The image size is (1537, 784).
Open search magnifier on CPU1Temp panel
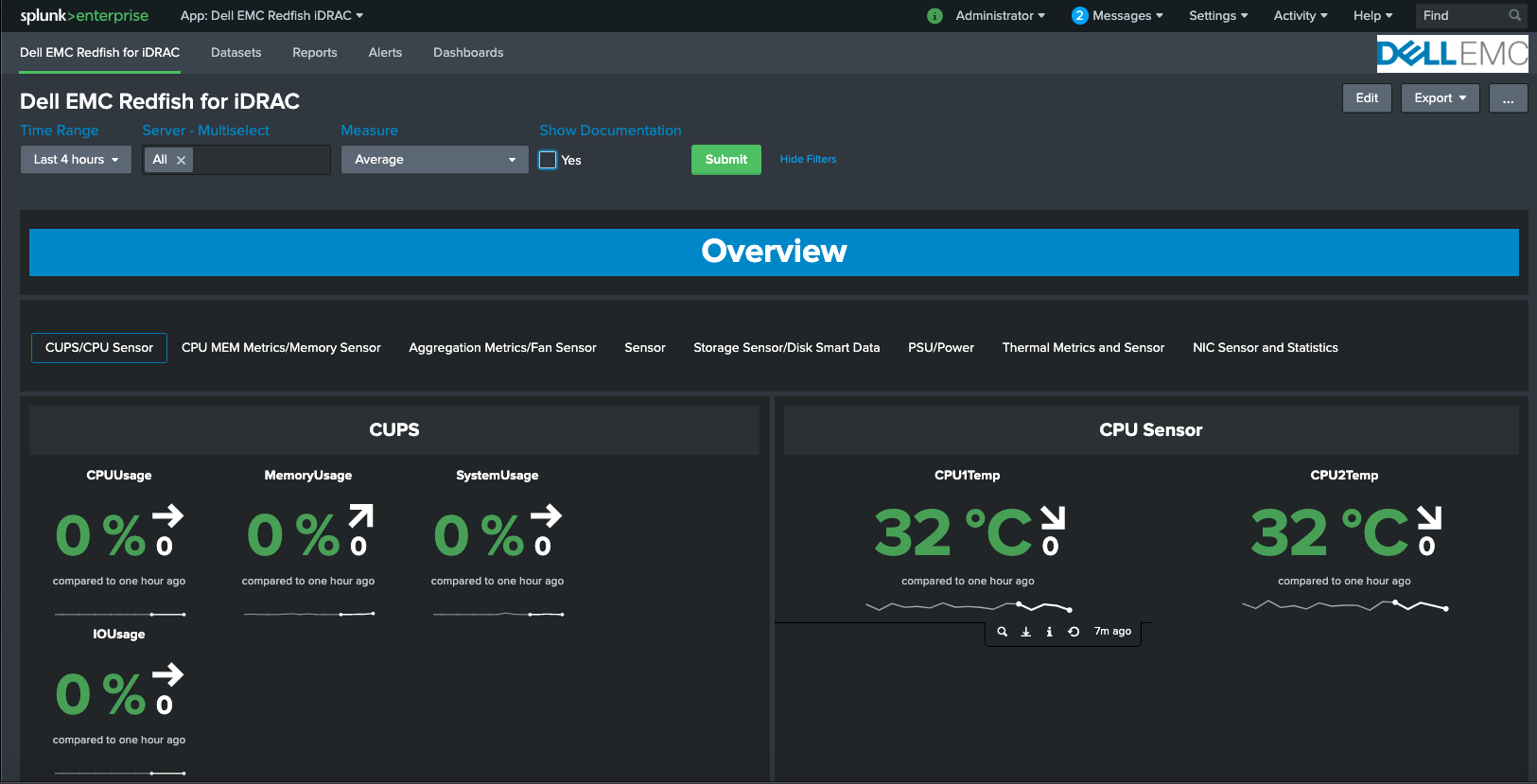(1002, 632)
